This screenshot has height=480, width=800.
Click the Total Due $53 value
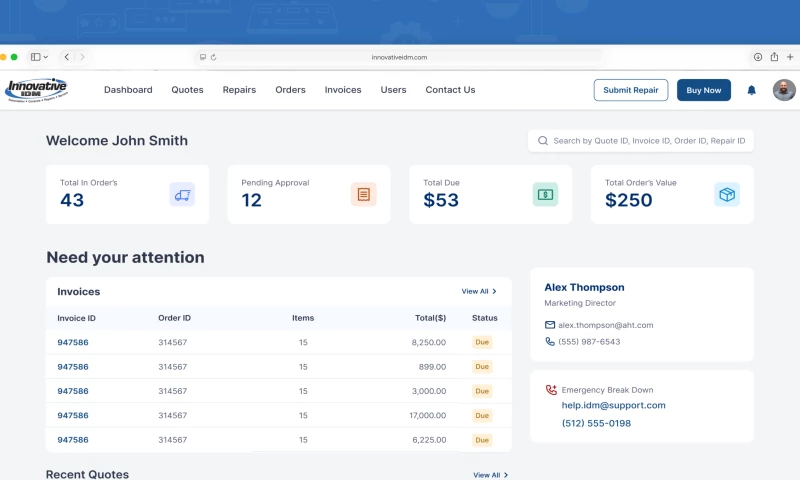coord(441,200)
